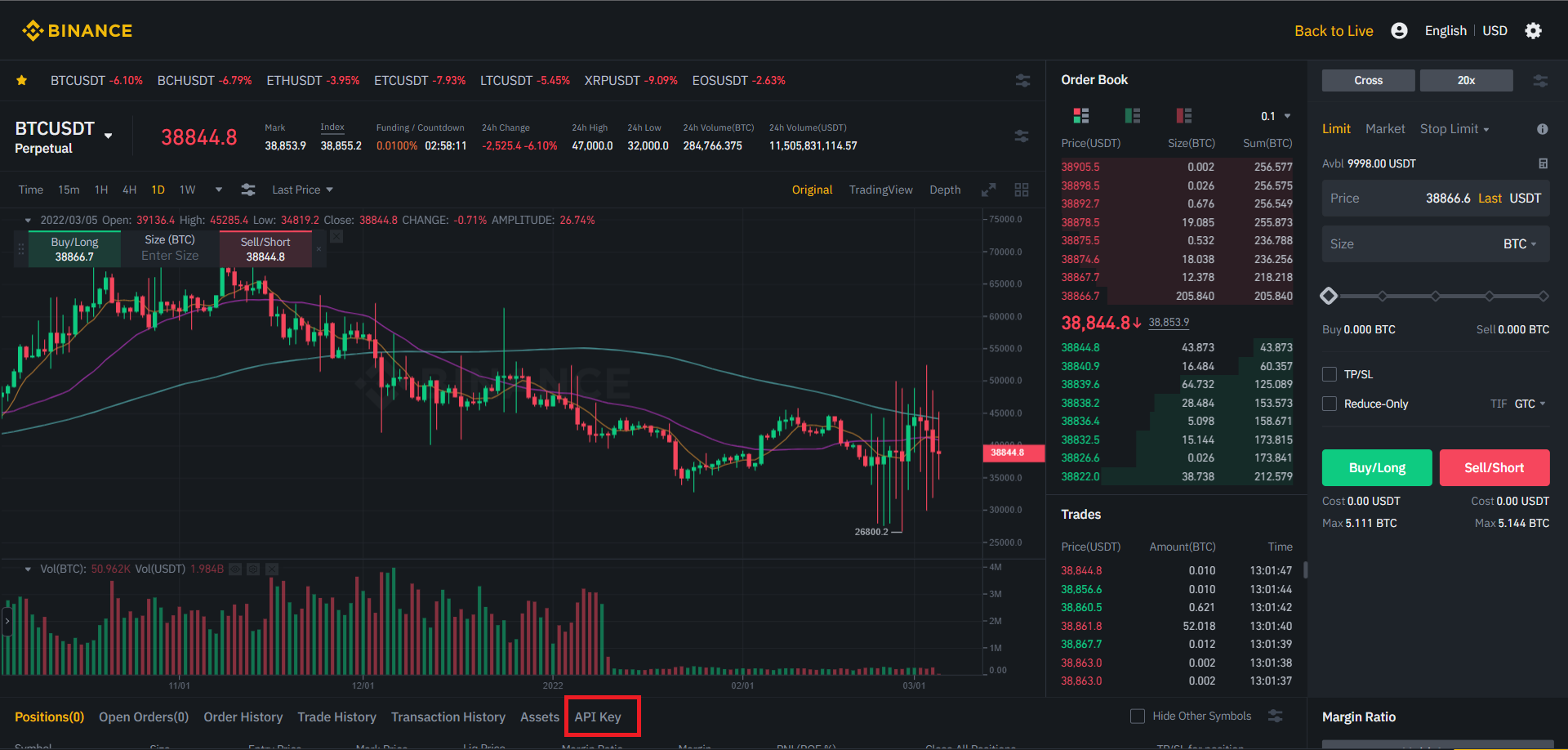Click the green Buy/Long button
The image size is (1568, 750).
[x=1377, y=467]
